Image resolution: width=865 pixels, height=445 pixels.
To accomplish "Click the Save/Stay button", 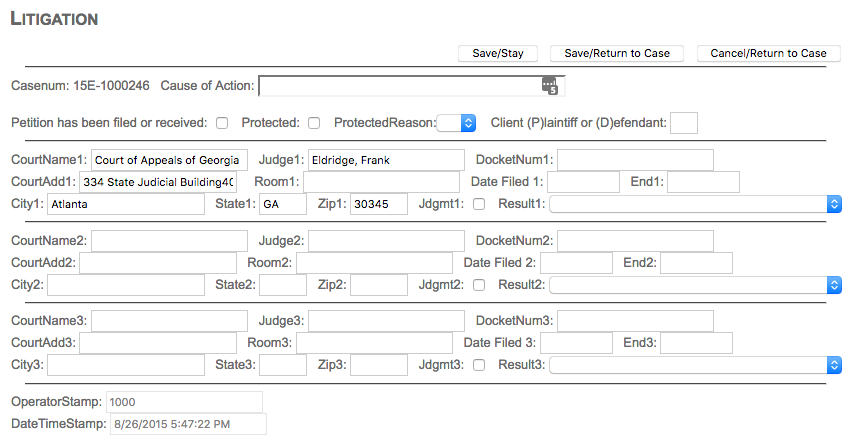I will click(498, 53).
